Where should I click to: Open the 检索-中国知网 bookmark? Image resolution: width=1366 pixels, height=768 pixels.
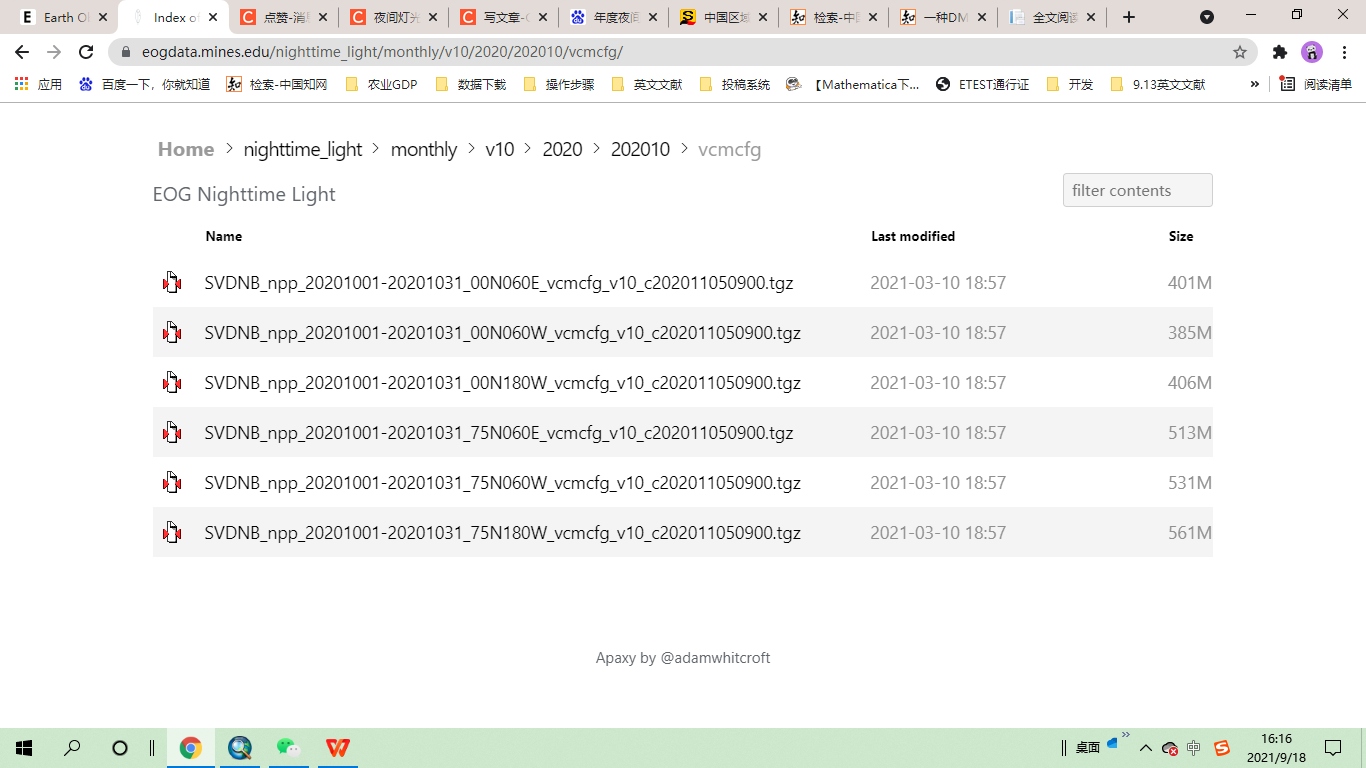tap(278, 85)
